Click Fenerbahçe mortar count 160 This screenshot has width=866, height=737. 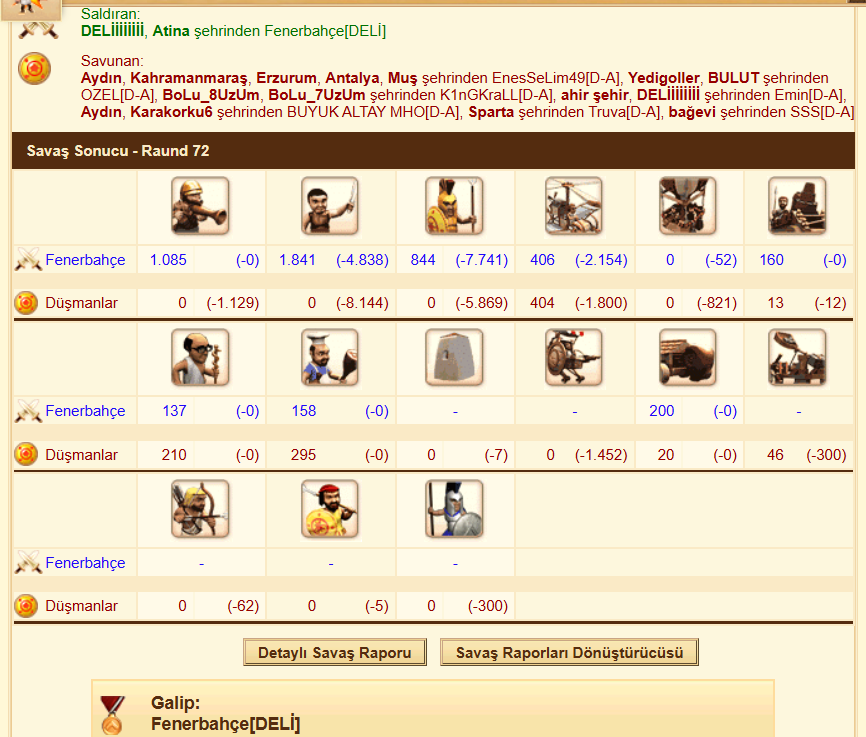click(772, 260)
